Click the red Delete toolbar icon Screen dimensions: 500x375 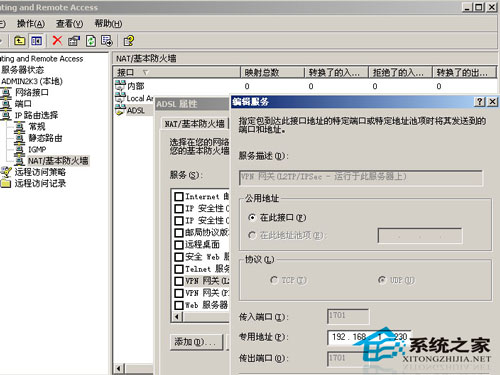point(57,41)
